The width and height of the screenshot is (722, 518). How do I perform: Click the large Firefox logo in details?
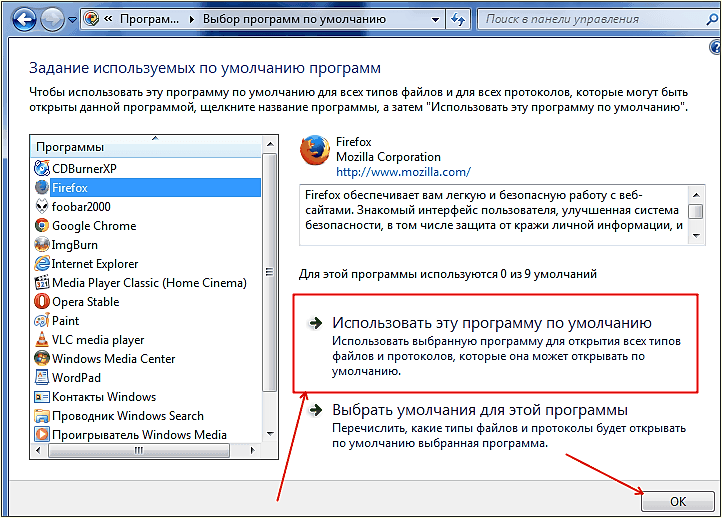click(x=315, y=150)
